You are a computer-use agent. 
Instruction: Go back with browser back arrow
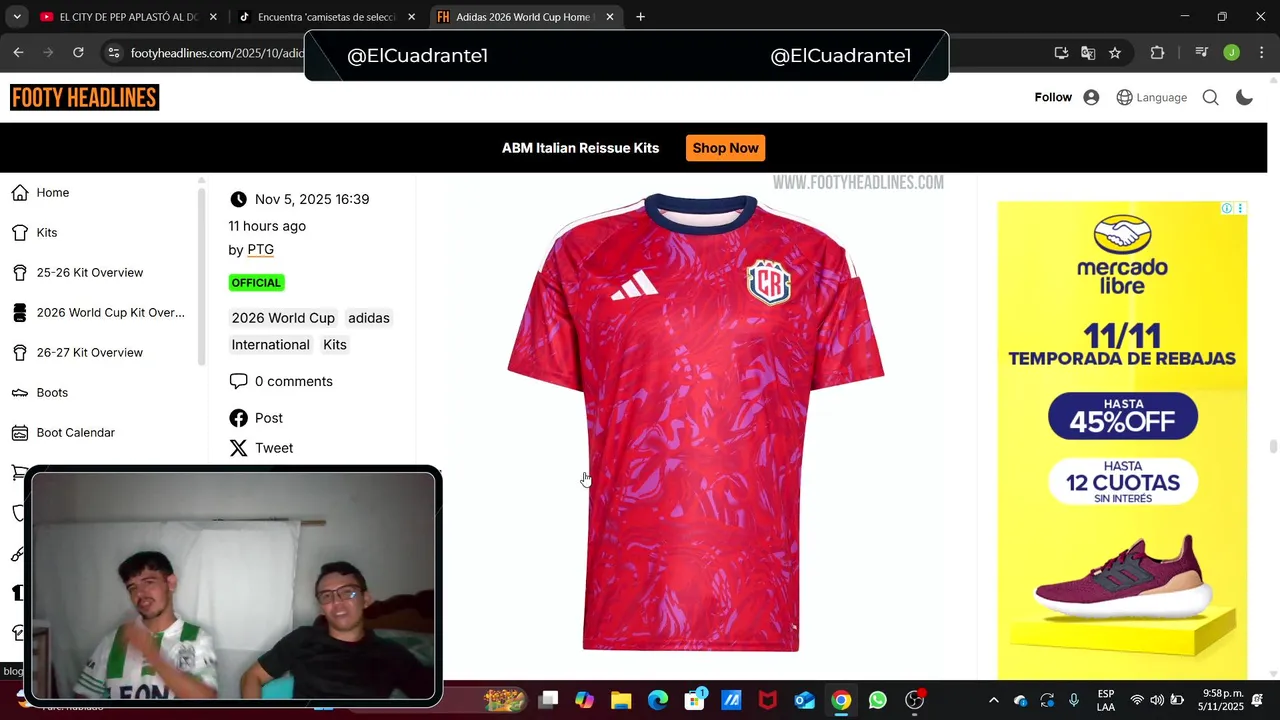[18, 53]
